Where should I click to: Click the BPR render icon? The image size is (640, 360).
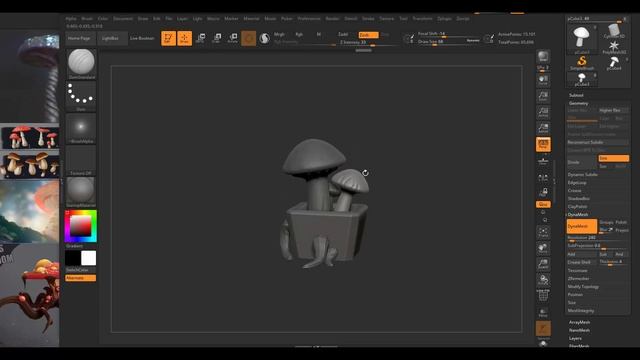(543, 56)
